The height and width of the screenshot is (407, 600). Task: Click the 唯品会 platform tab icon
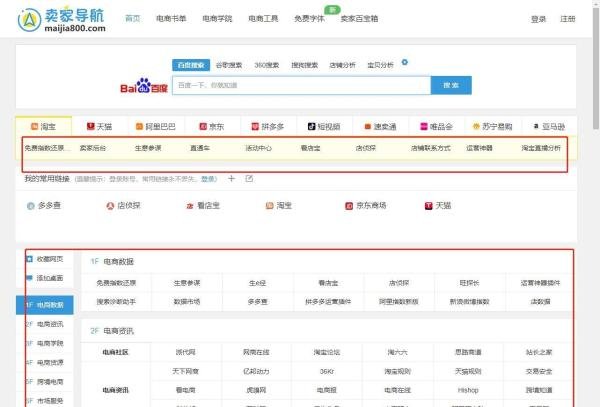(x=424, y=126)
